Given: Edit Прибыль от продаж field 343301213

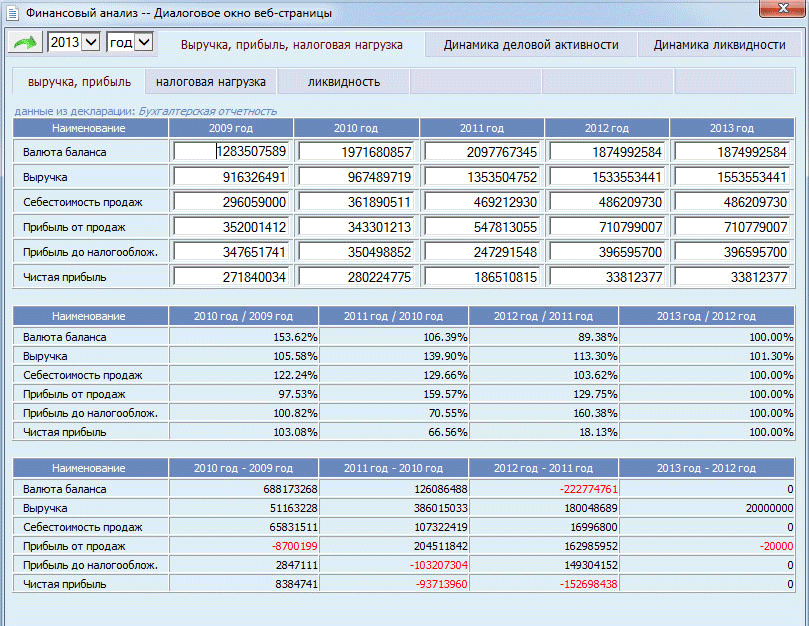Looking at the screenshot, I should pyautogui.click(x=356, y=227).
